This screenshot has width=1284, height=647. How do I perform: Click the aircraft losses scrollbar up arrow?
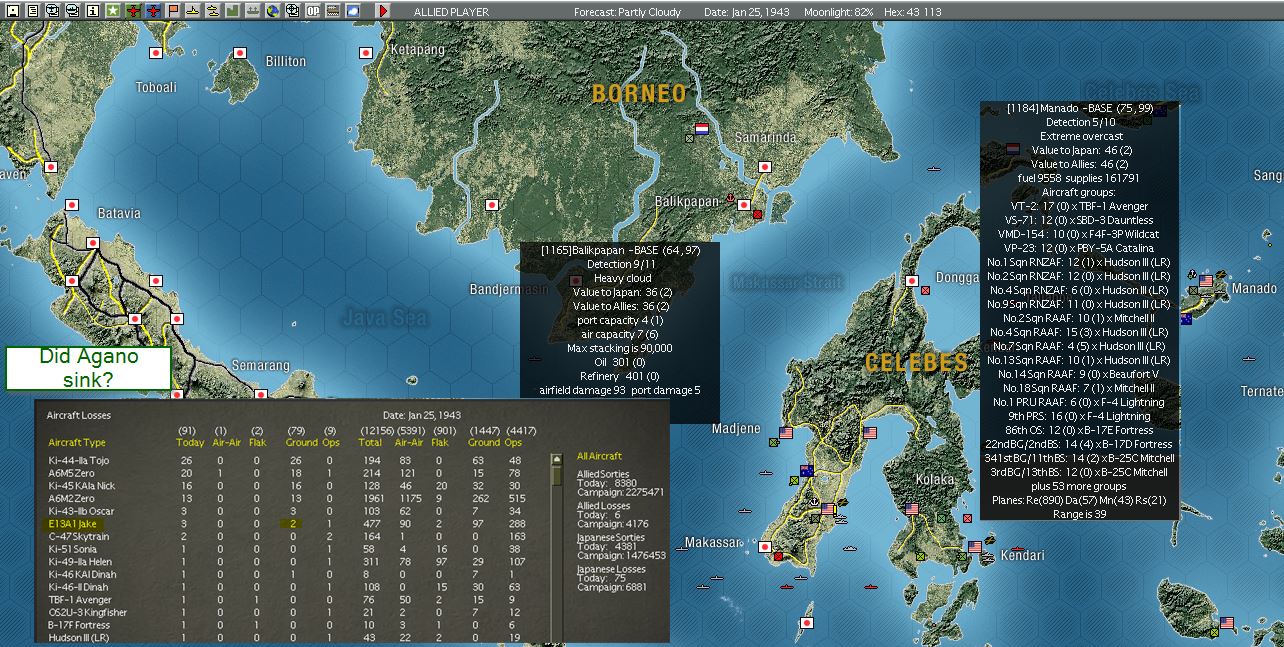[557, 459]
